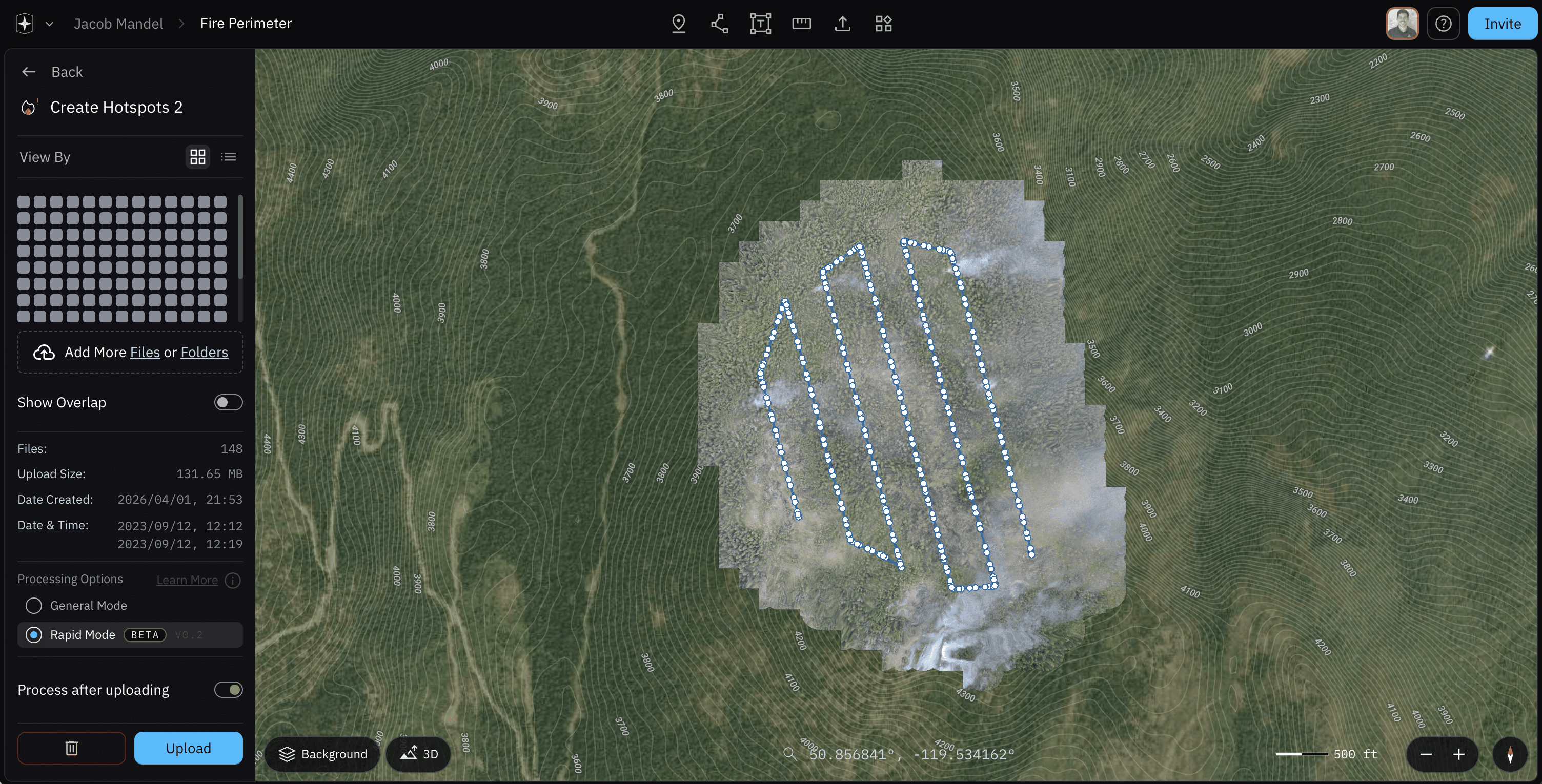The width and height of the screenshot is (1542, 784).
Task: Click the first image thumbnail tile
Action: 24,202
